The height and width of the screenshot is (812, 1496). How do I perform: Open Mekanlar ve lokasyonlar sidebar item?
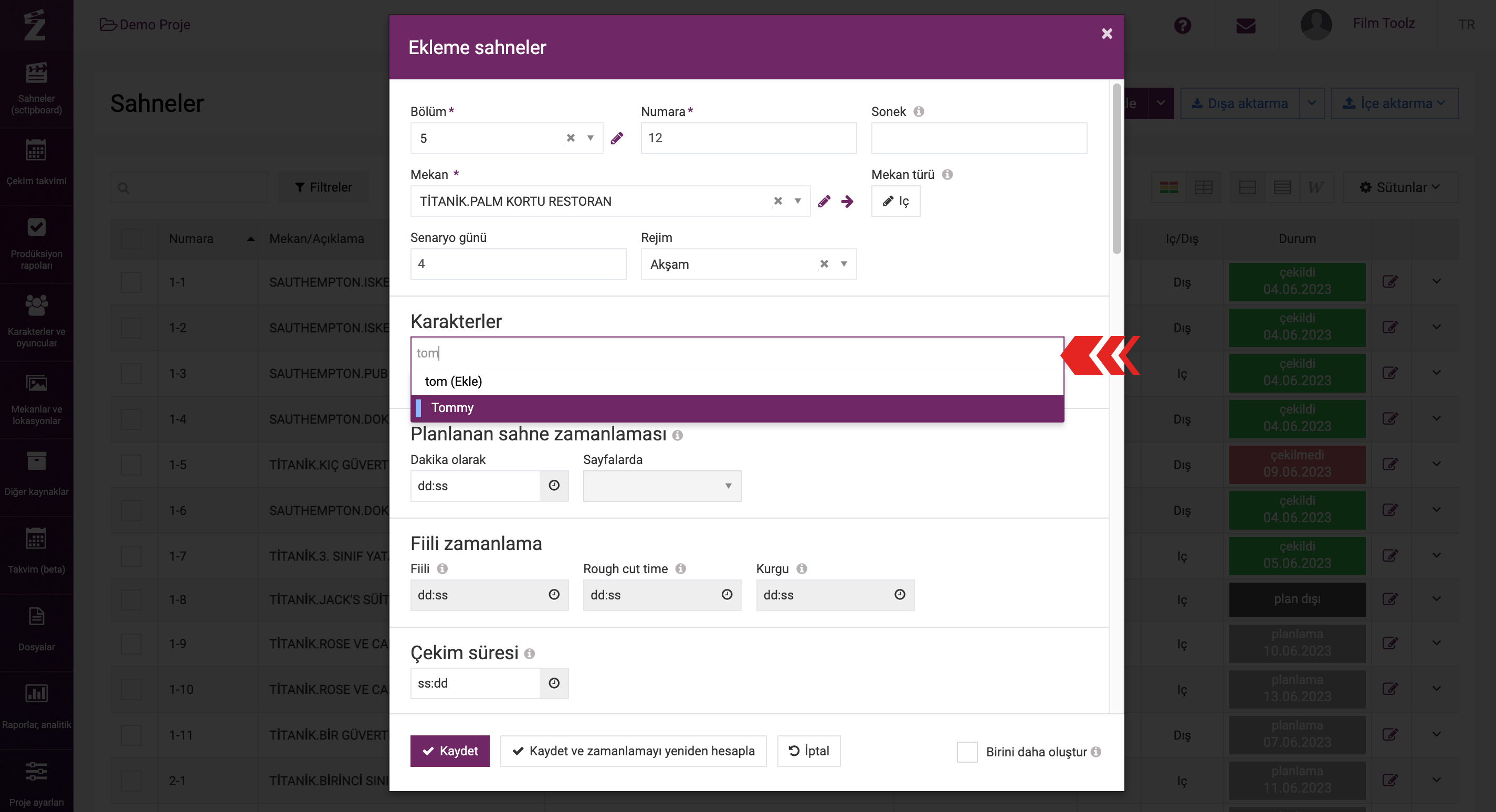37,399
